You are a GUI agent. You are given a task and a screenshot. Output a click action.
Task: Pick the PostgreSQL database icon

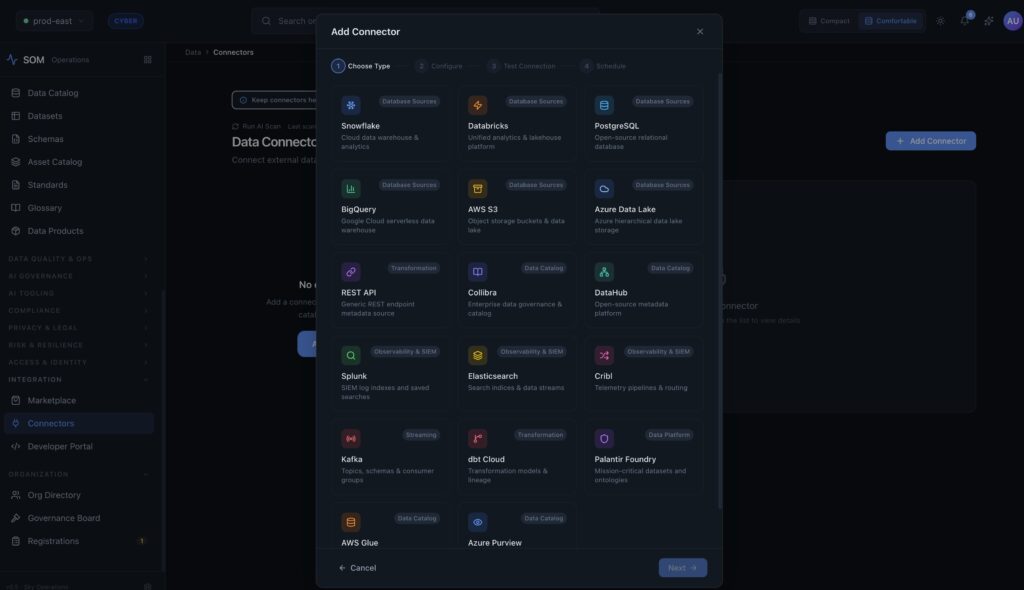click(604, 105)
